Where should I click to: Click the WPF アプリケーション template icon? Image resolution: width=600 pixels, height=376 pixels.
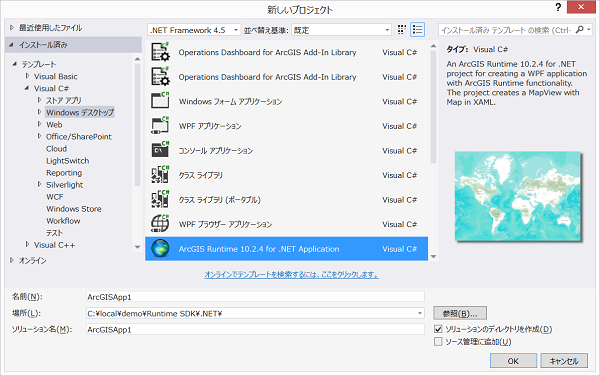(160, 125)
